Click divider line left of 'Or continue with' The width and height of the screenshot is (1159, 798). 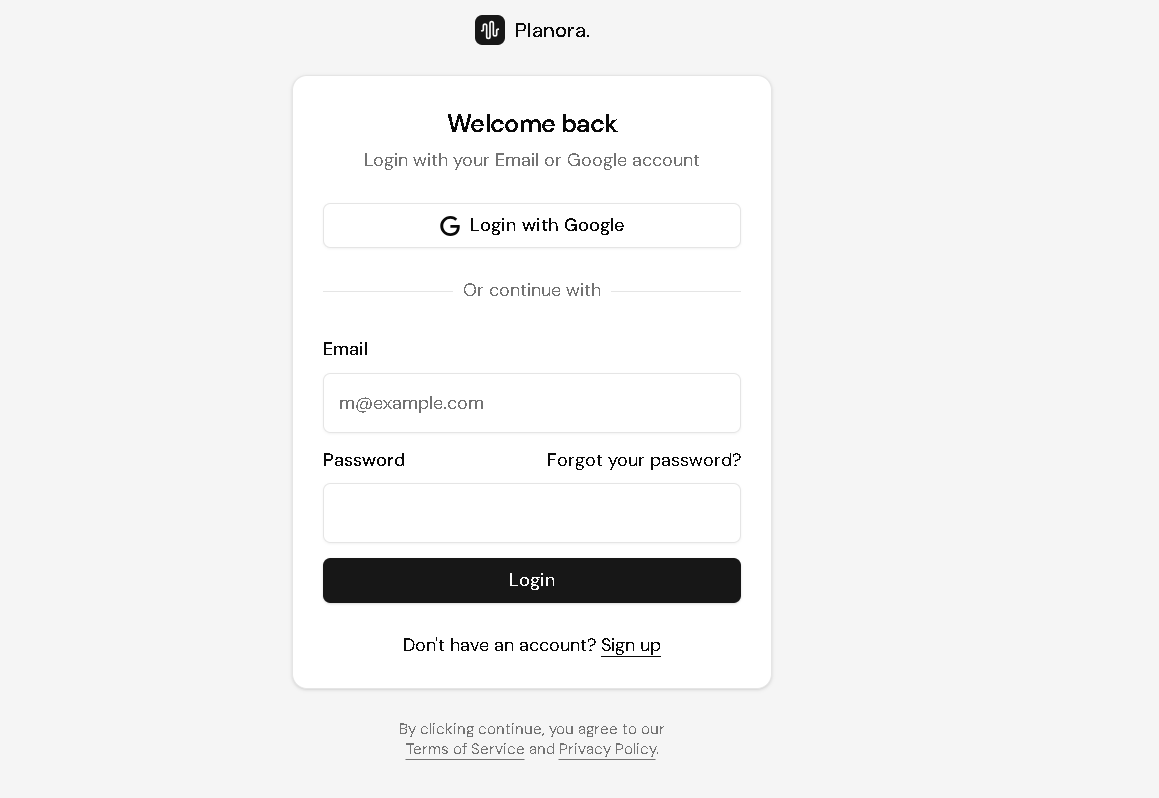(x=387, y=291)
